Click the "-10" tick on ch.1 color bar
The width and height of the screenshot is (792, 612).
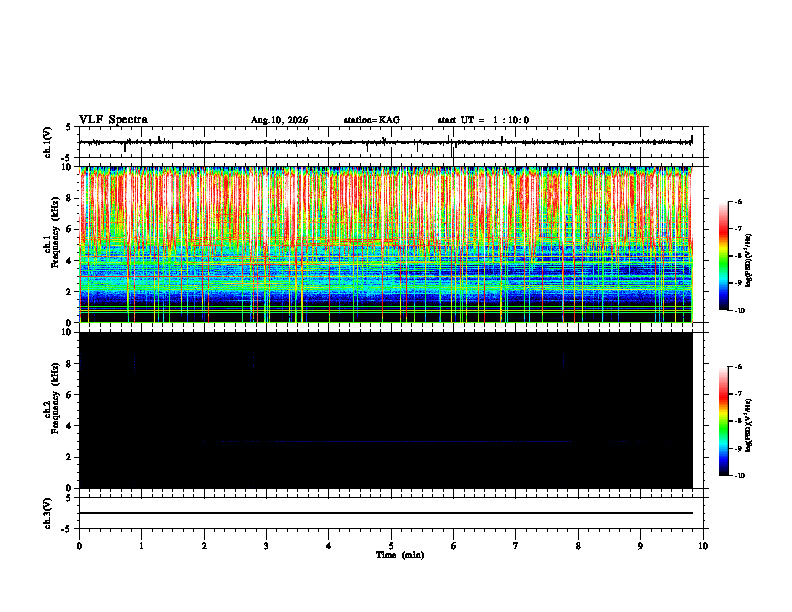coord(739,311)
